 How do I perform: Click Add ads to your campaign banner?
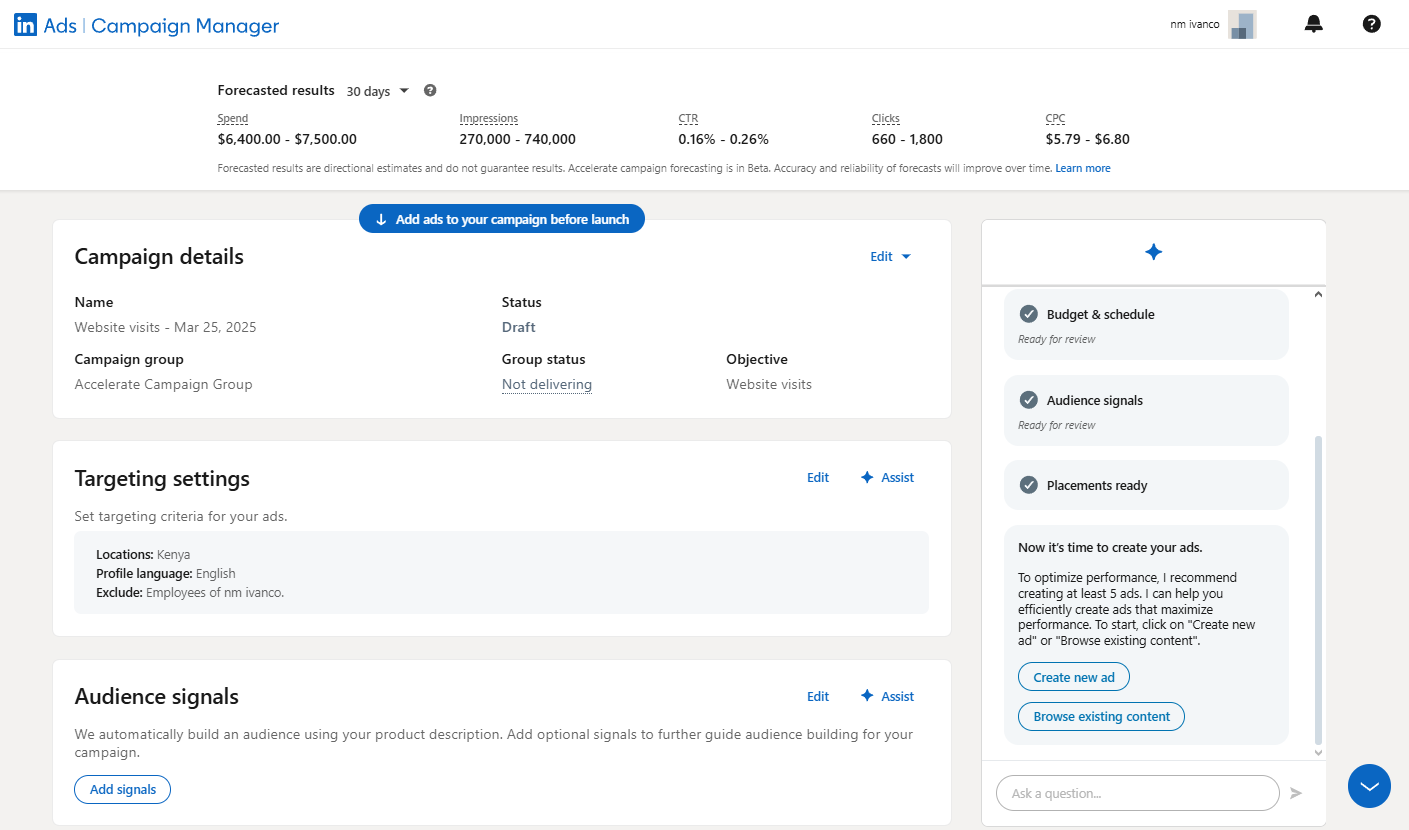(502, 219)
